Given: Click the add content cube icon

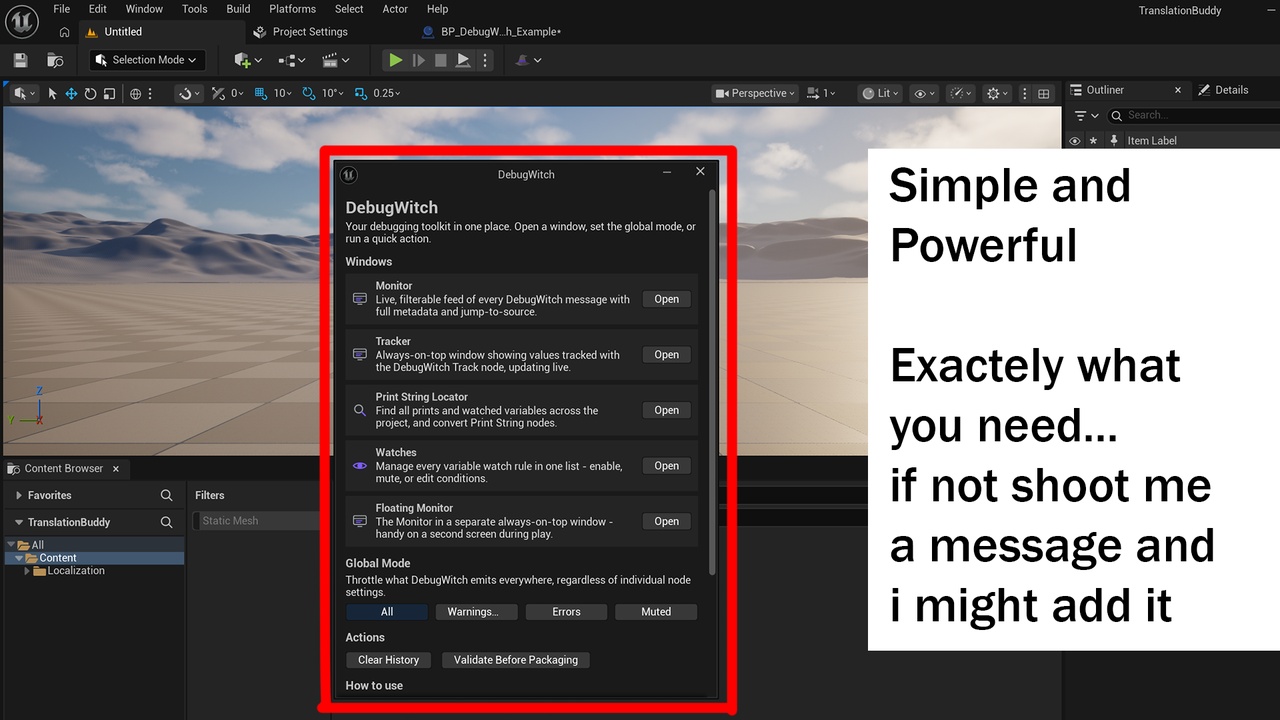Looking at the screenshot, I should [247, 60].
